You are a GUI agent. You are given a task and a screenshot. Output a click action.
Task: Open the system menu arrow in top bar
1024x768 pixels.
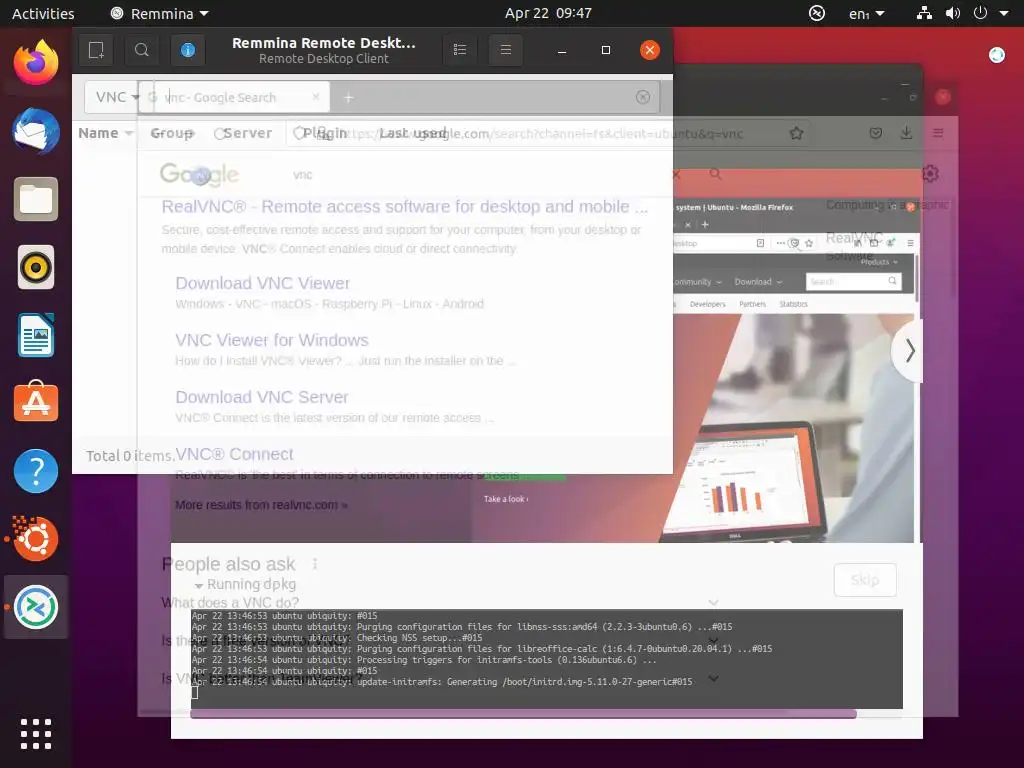click(x=1004, y=13)
